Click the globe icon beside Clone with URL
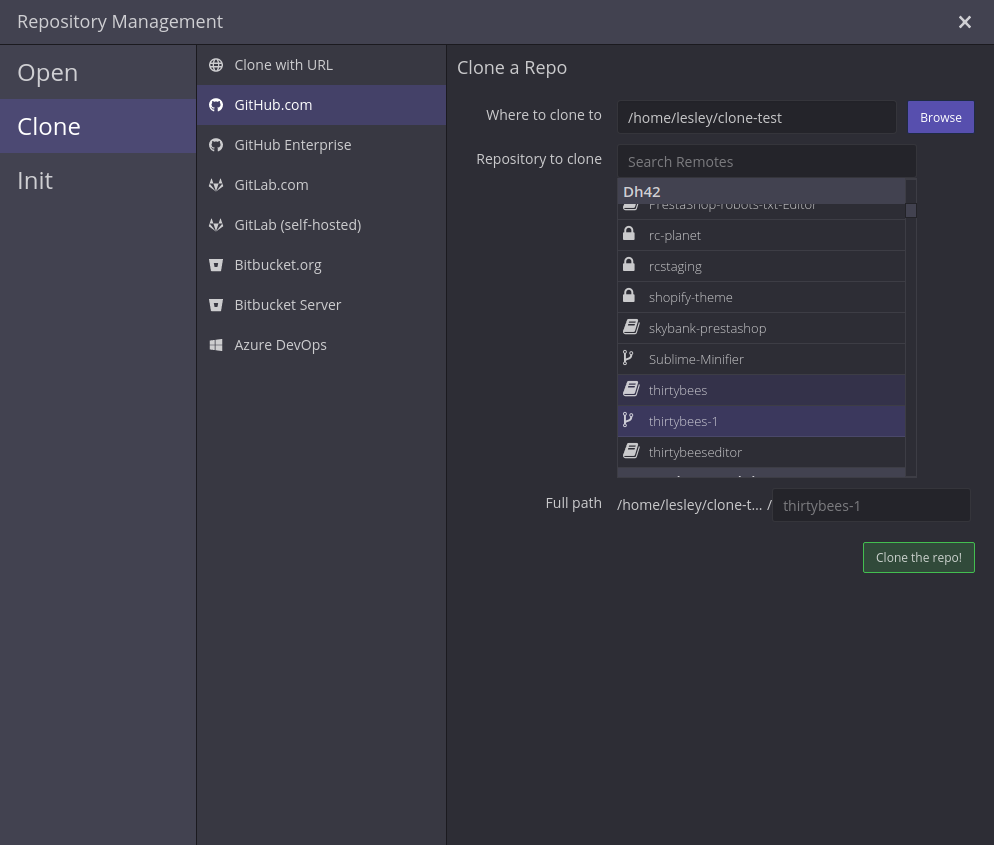This screenshot has height=845, width=994. pos(216,65)
